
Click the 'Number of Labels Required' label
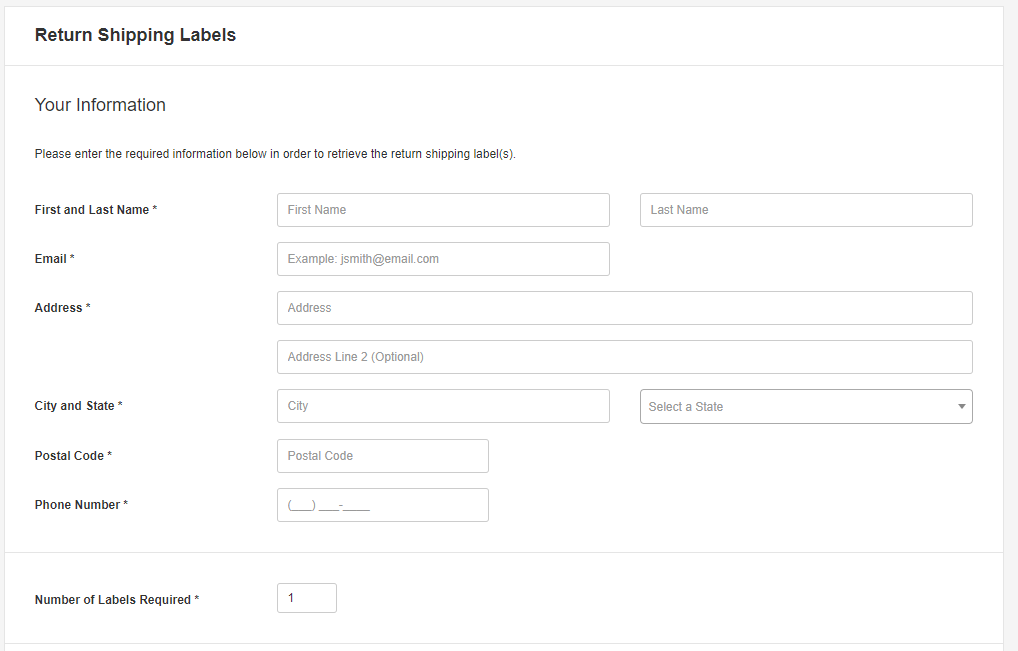click(113, 600)
